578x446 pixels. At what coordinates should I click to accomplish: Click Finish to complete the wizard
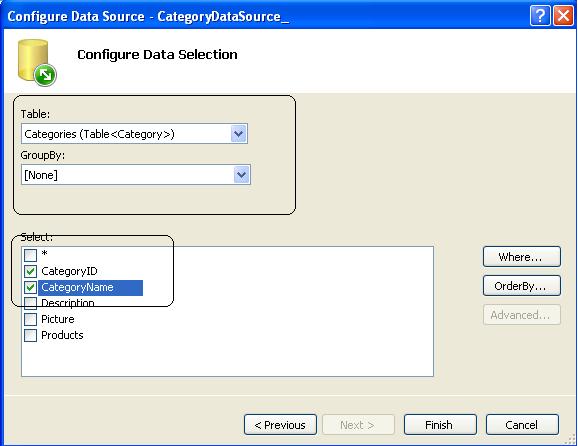pos(440,425)
